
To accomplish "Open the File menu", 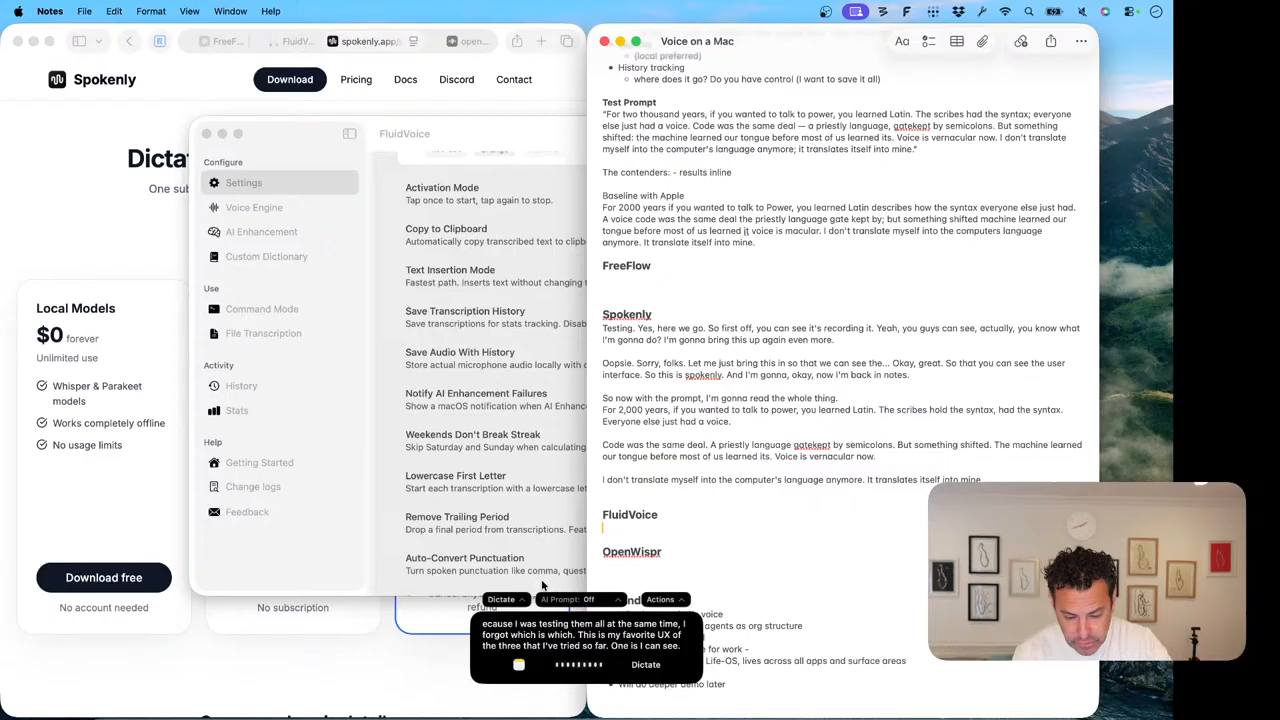I will point(84,11).
